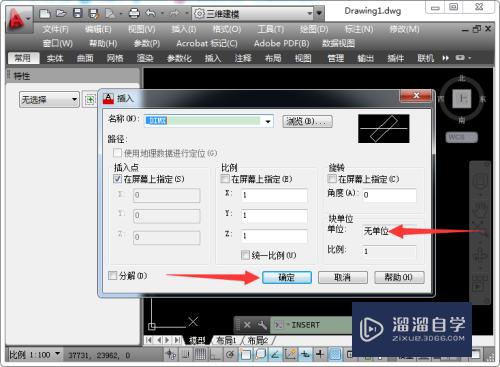The height and width of the screenshot is (367, 500).
Task: Open WCS coordinate system dropdown below ViewCube
Action: pos(462,137)
